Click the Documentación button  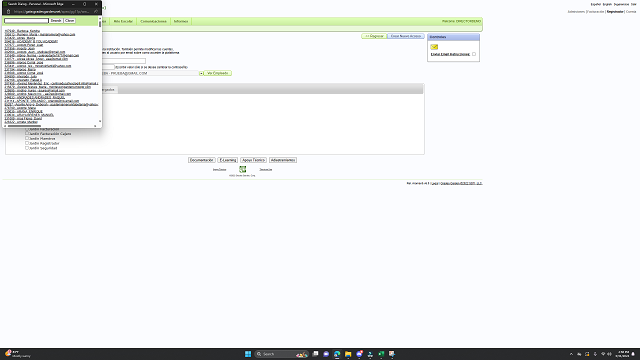point(202,160)
